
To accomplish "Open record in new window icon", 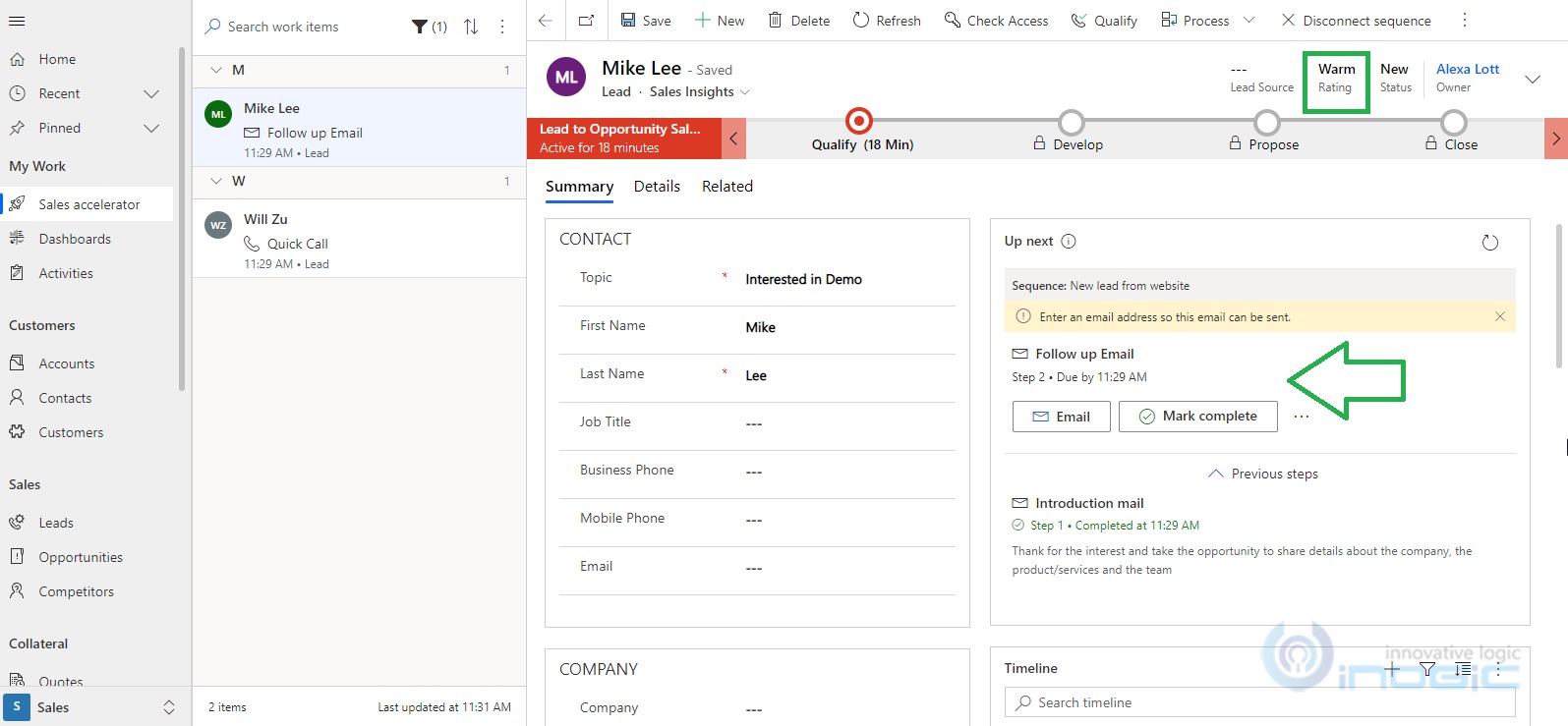I will pos(586,21).
